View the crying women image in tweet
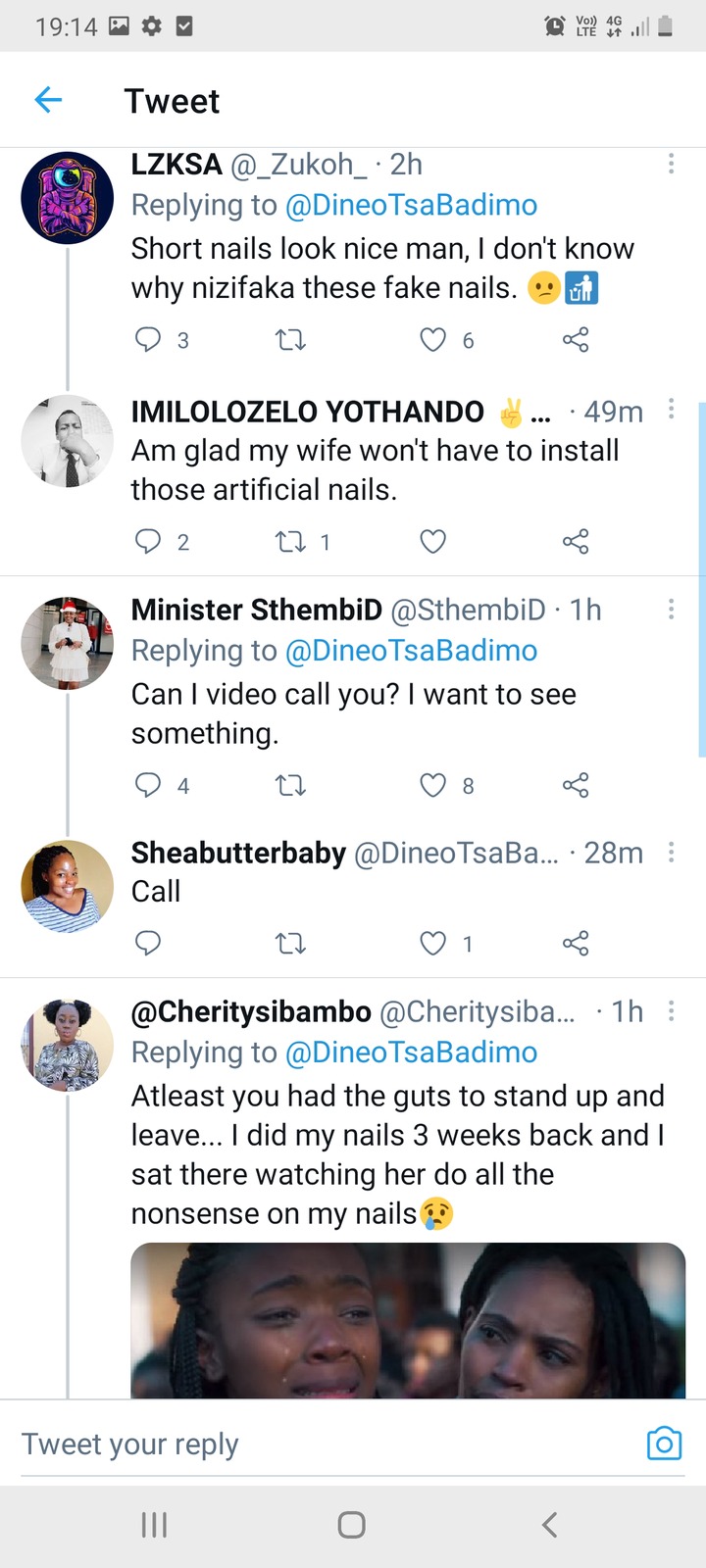This screenshot has width=706, height=1568. [408, 1320]
